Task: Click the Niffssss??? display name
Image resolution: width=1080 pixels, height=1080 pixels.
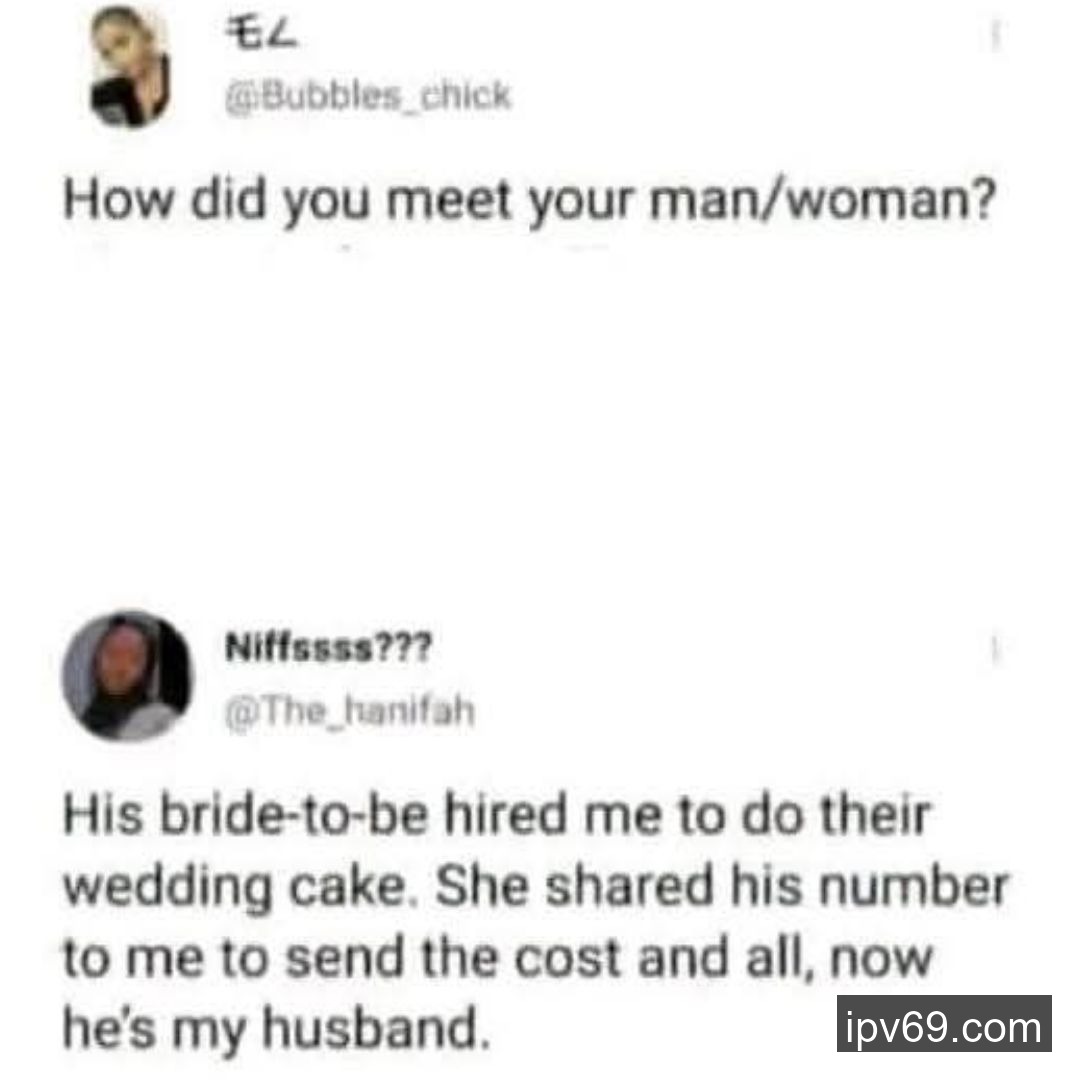Action: click(x=329, y=647)
